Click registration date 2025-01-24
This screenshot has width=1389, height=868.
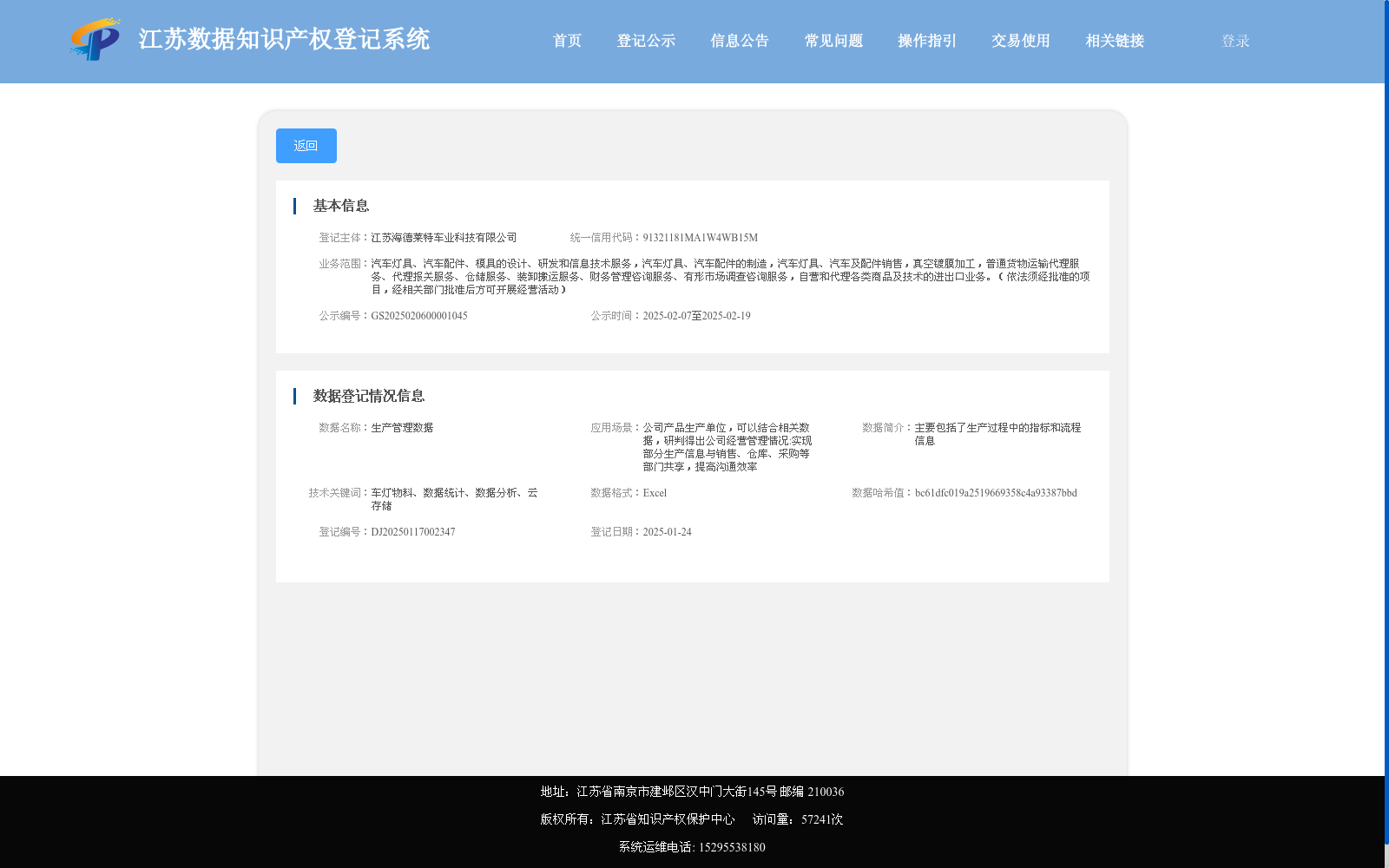coord(667,532)
